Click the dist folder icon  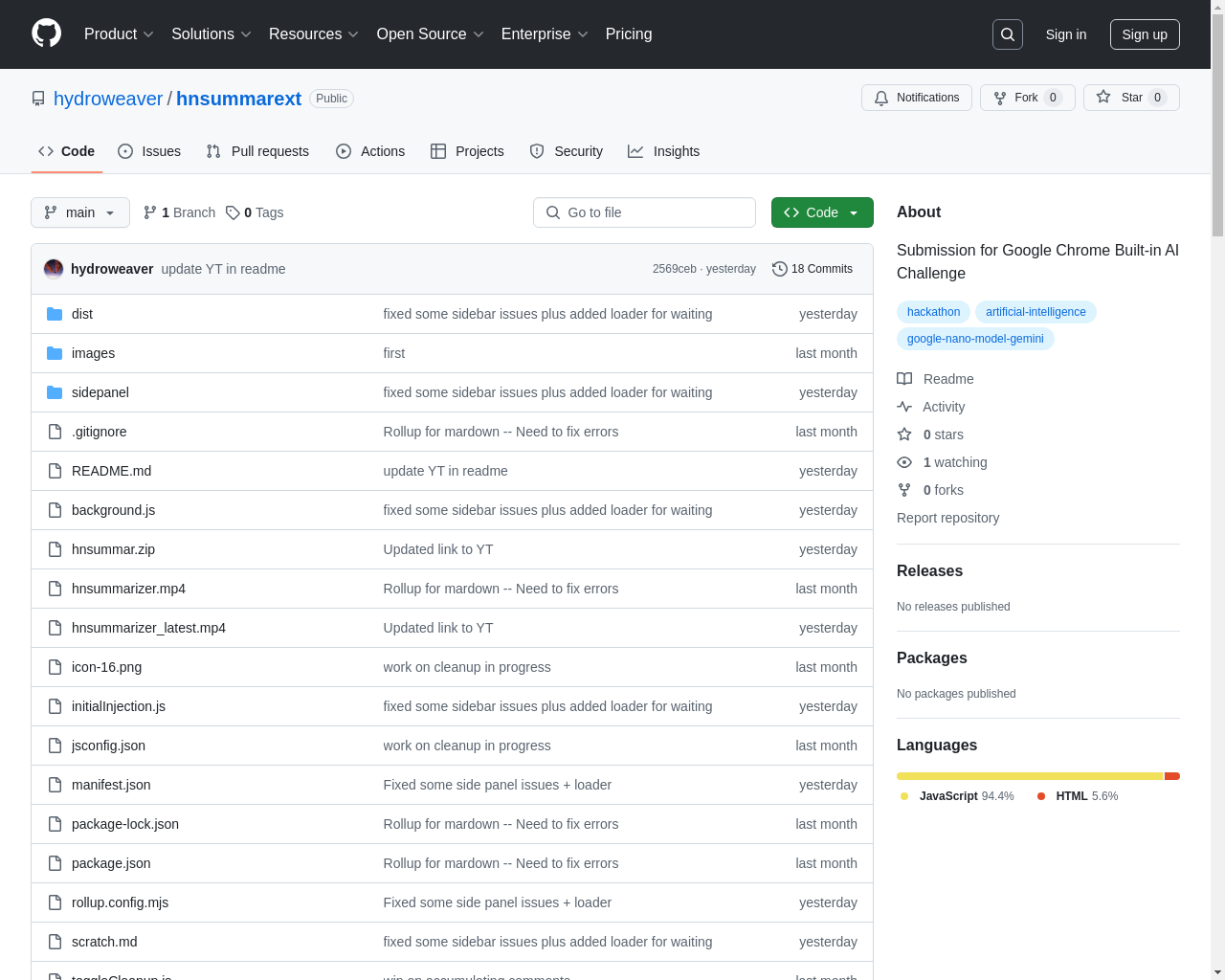[x=55, y=314]
